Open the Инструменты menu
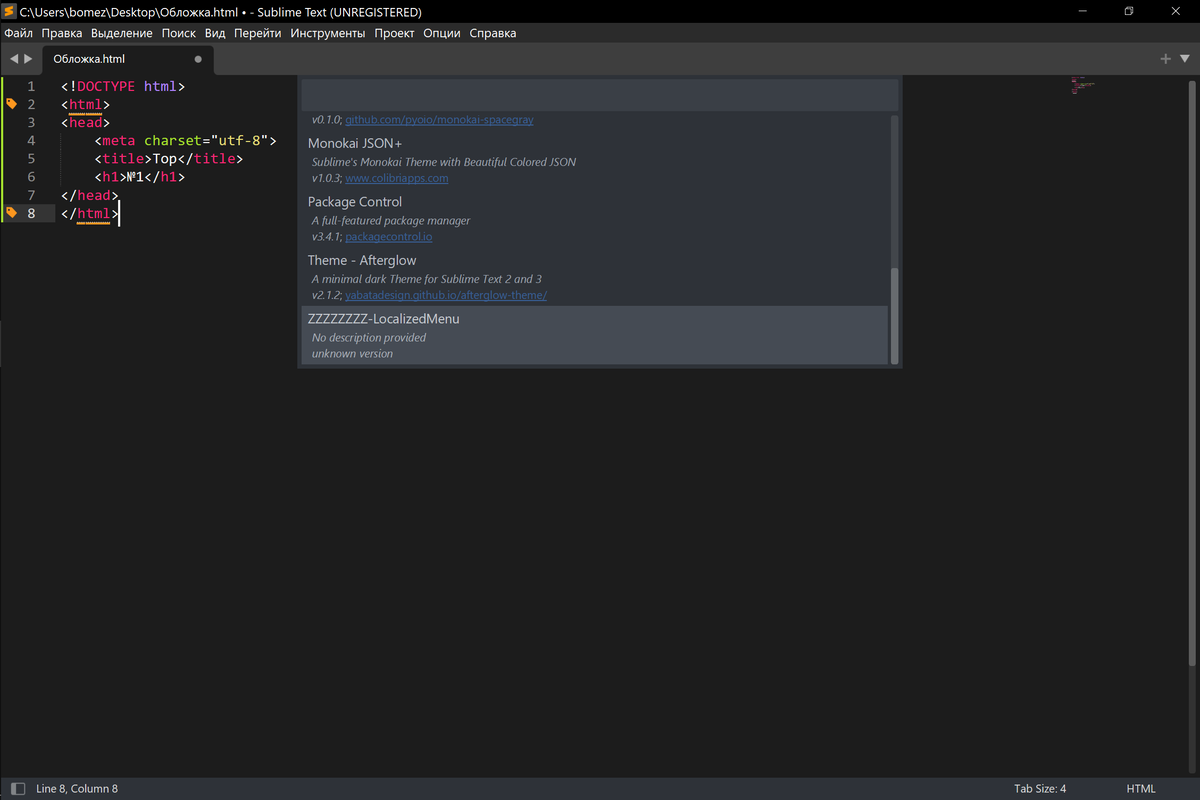Image resolution: width=1200 pixels, height=800 pixels. [328, 33]
